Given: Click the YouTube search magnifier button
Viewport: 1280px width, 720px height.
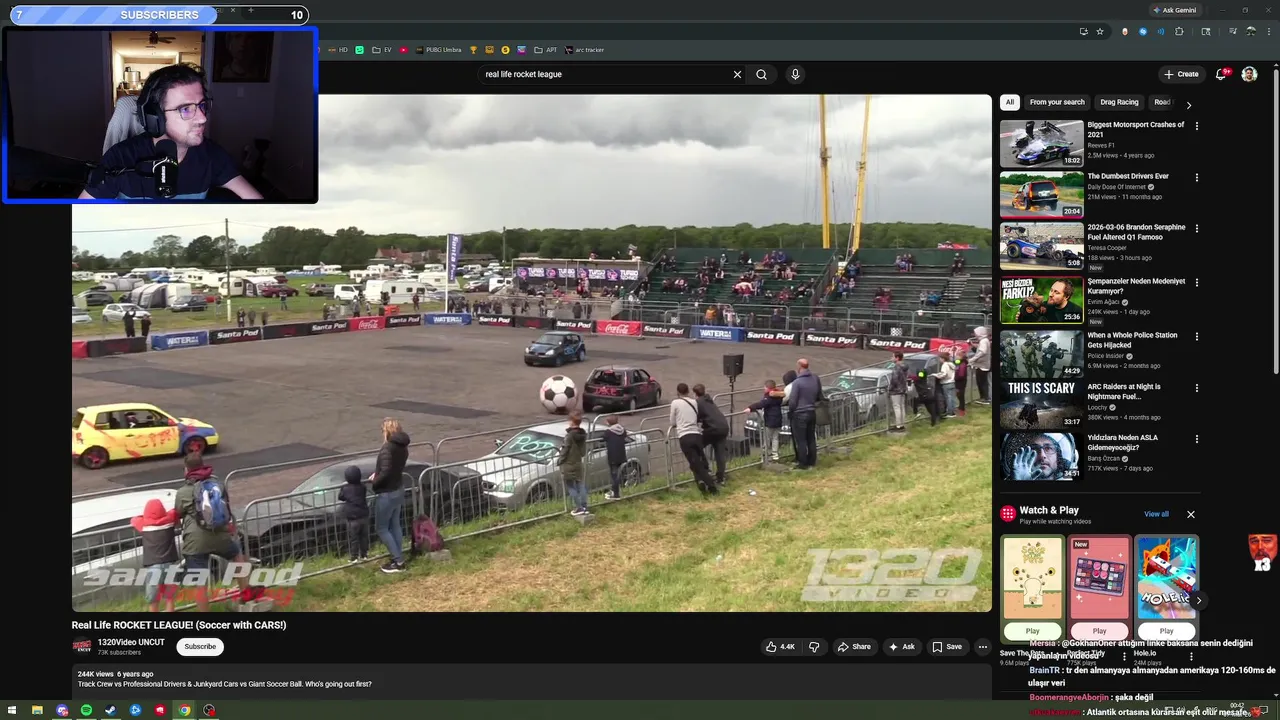Looking at the screenshot, I should coord(761,74).
